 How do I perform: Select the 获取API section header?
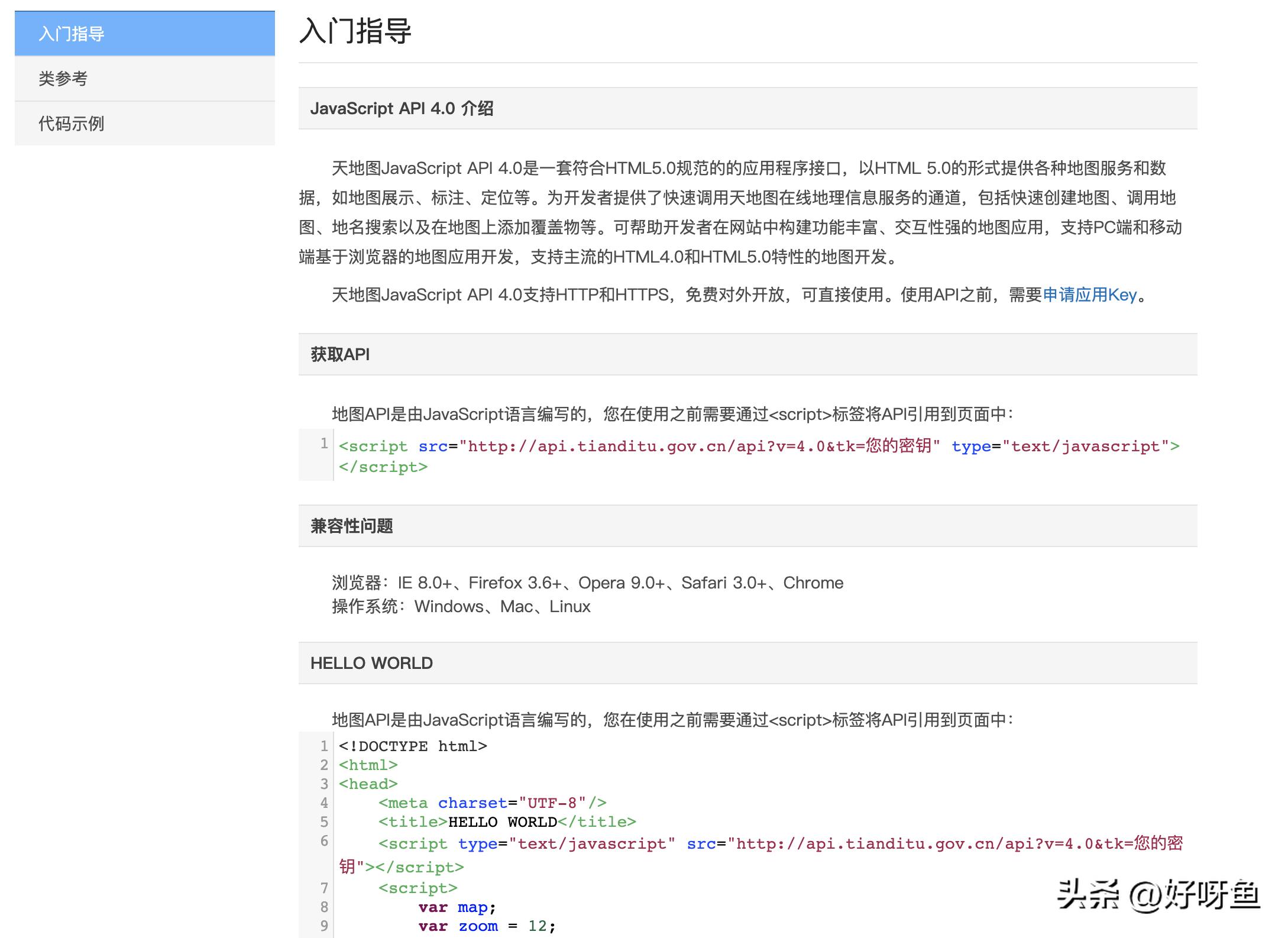point(339,353)
